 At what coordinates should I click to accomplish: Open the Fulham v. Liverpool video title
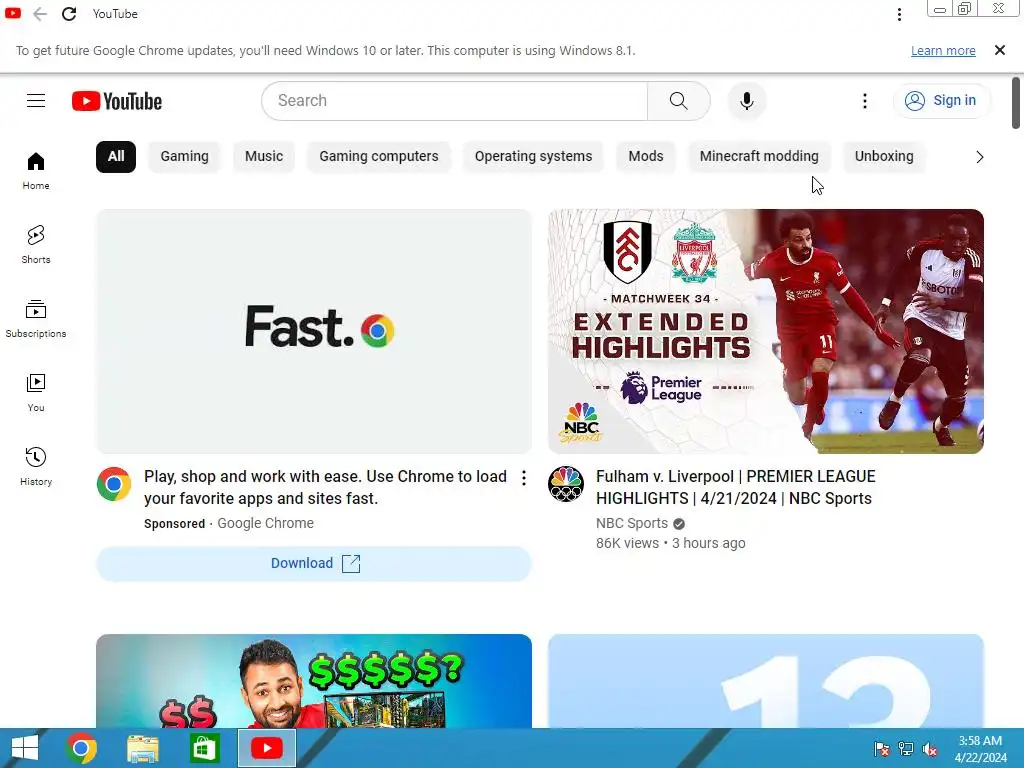735,487
